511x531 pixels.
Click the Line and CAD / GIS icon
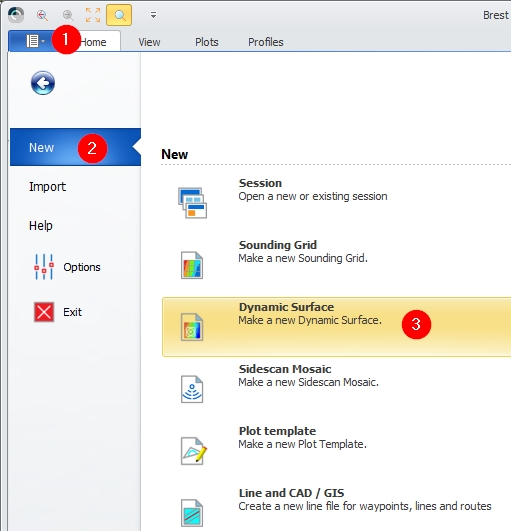pos(192,513)
